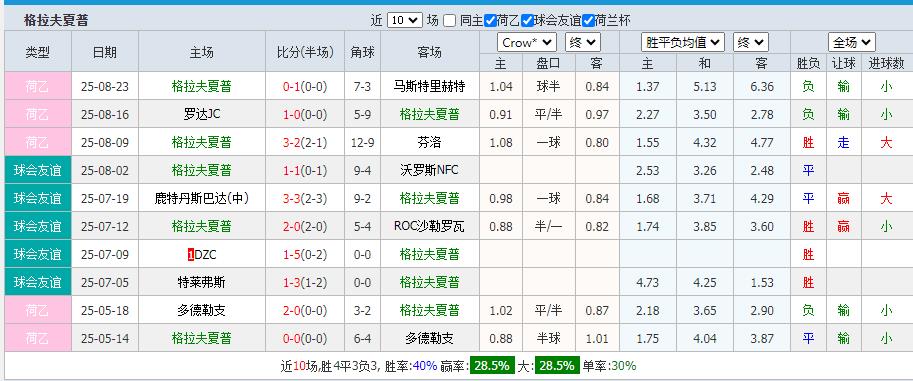
Task: Click the red 大 result on 25-07-19
Action: 886,199
